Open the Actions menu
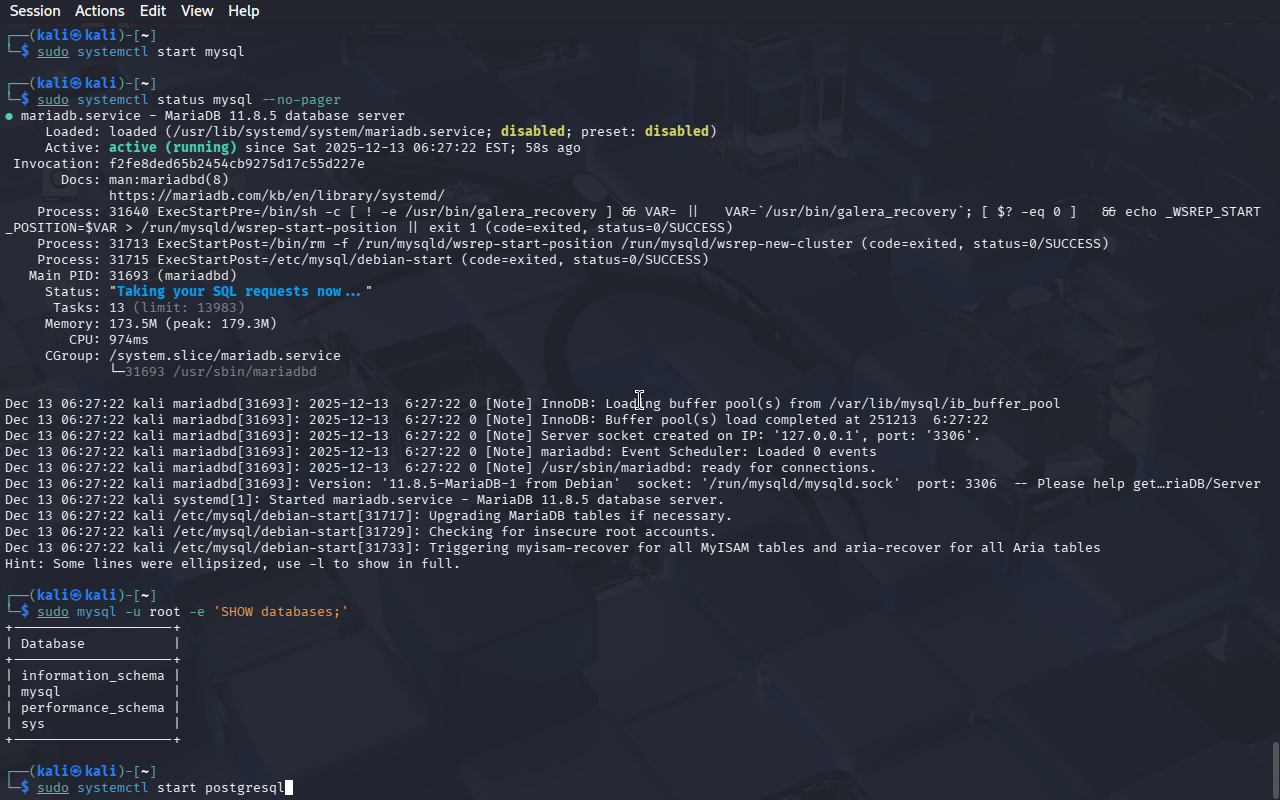Viewport: 1280px width, 800px height. (x=100, y=11)
